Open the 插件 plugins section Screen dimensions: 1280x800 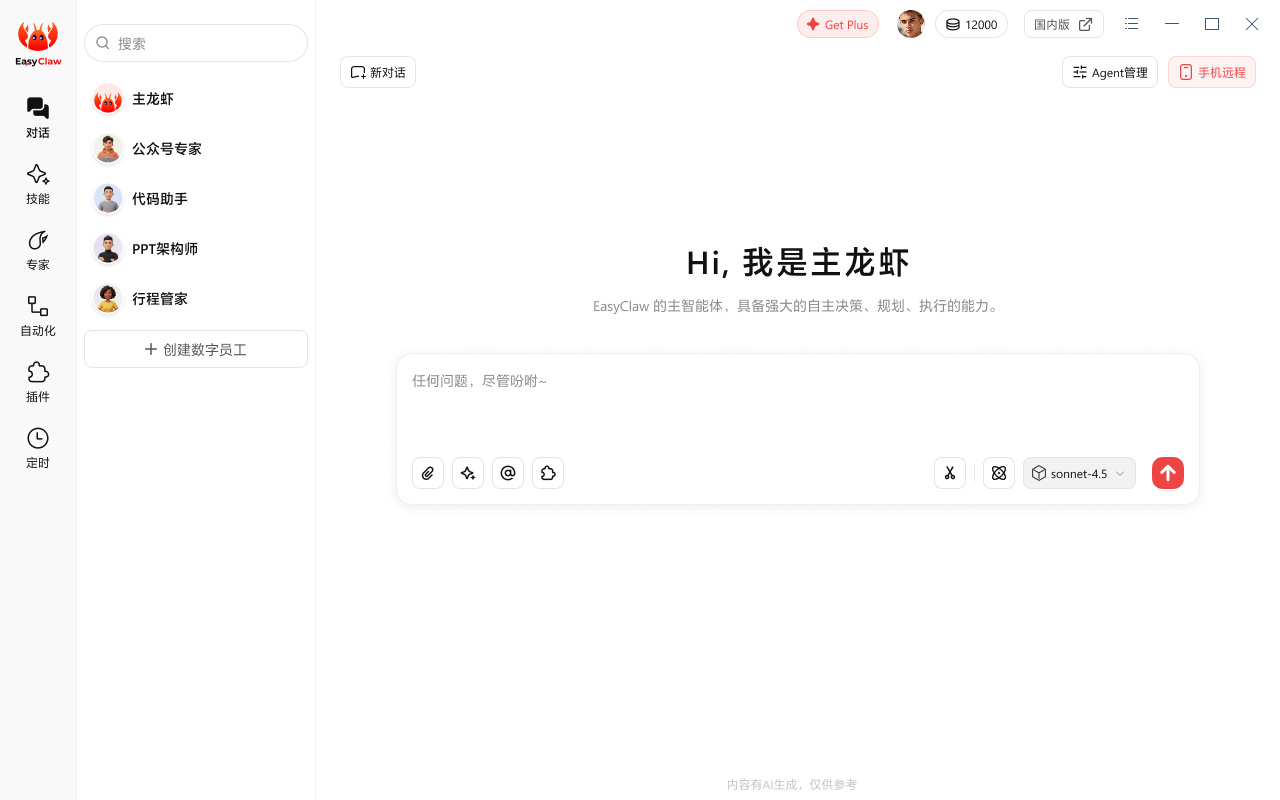[38, 382]
